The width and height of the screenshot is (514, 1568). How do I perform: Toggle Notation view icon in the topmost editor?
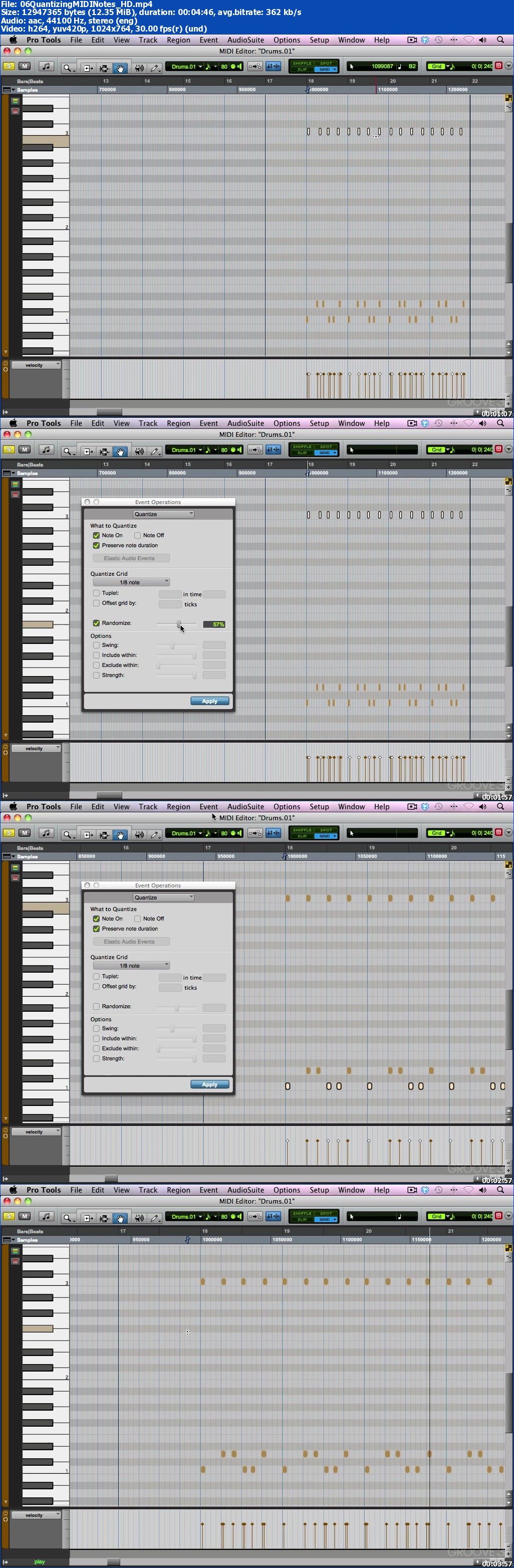point(46,66)
